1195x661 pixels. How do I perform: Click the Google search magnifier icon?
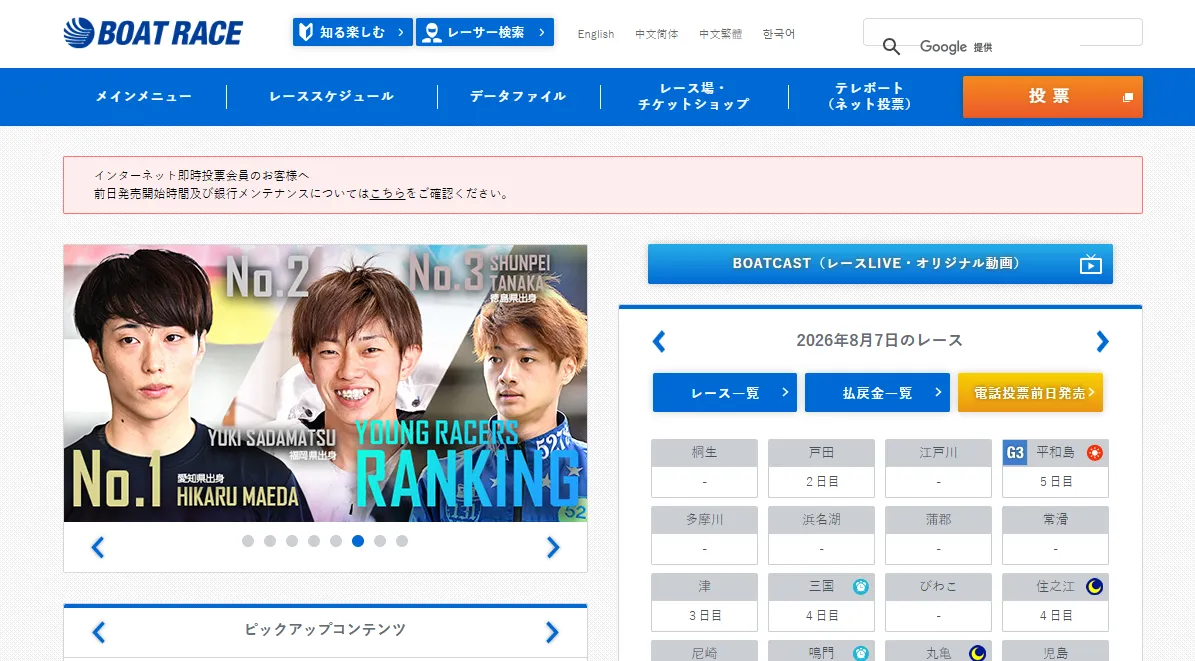(891, 47)
